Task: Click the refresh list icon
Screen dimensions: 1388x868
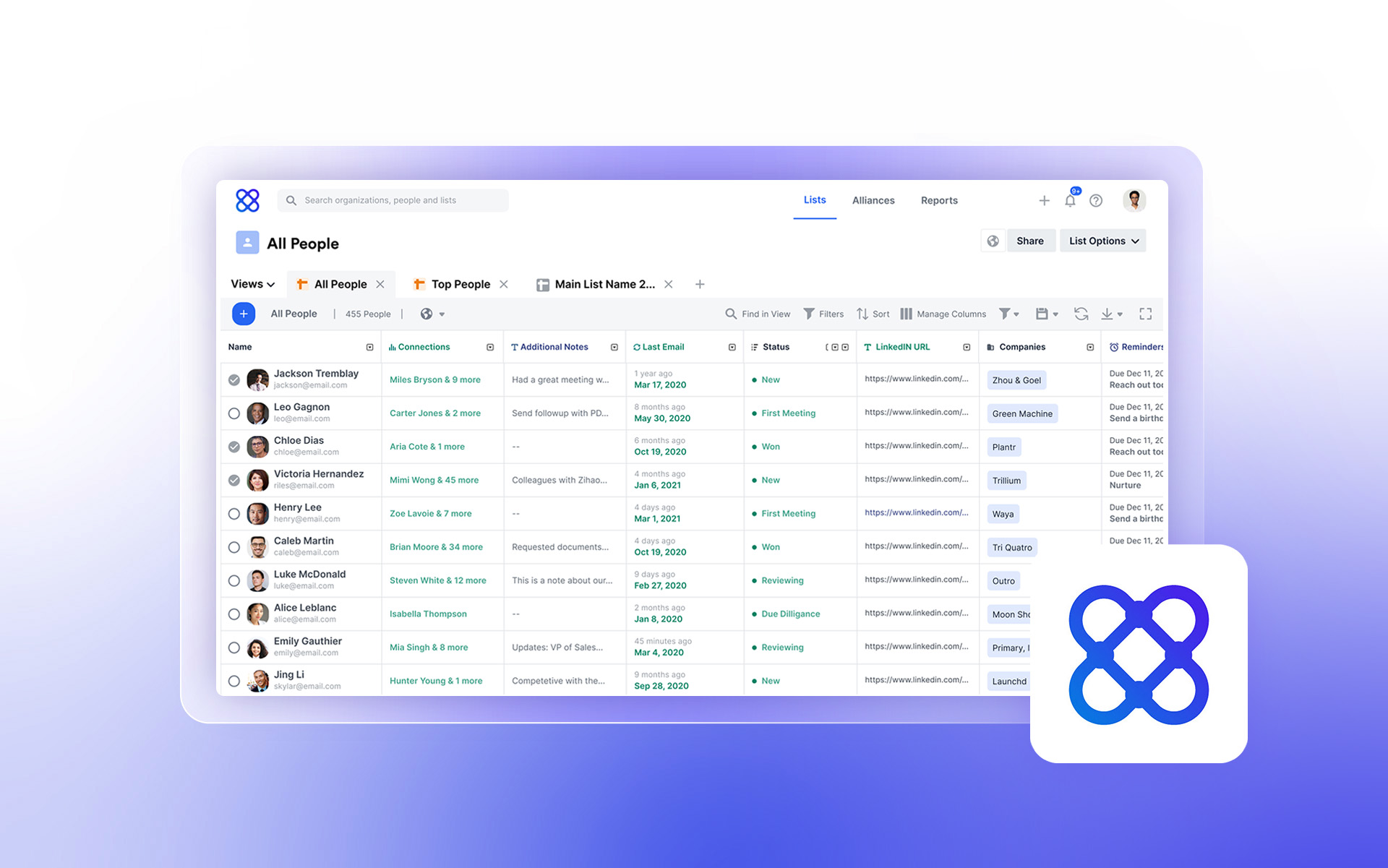Action: 1081,314
